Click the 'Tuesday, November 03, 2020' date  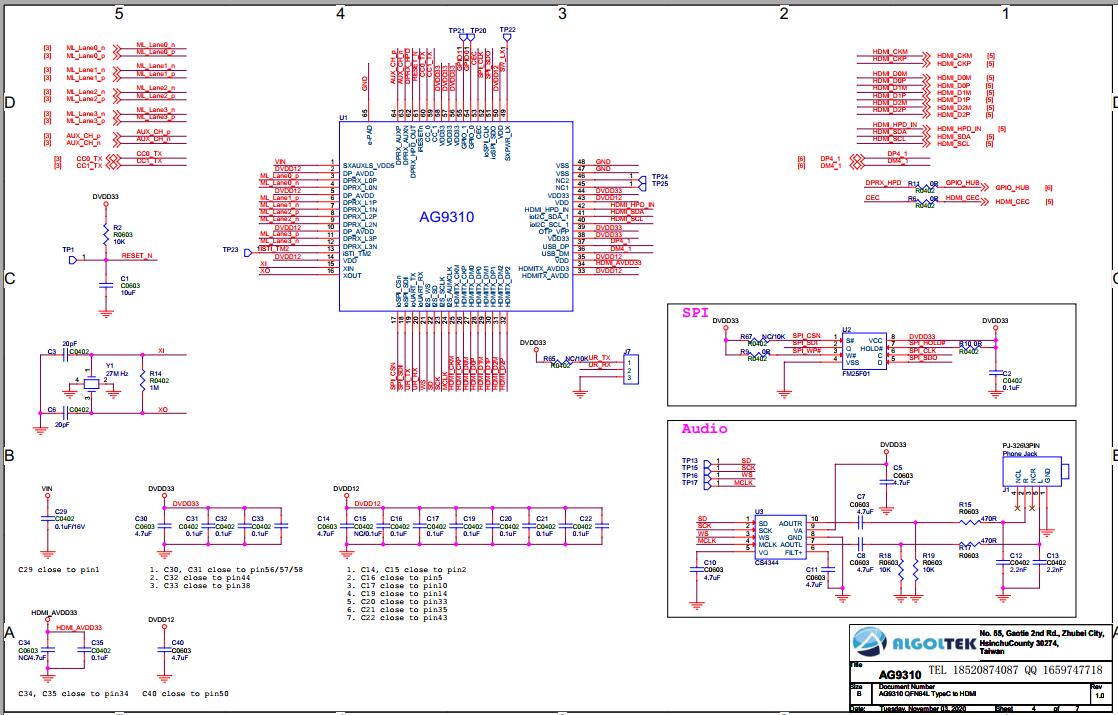923,709
